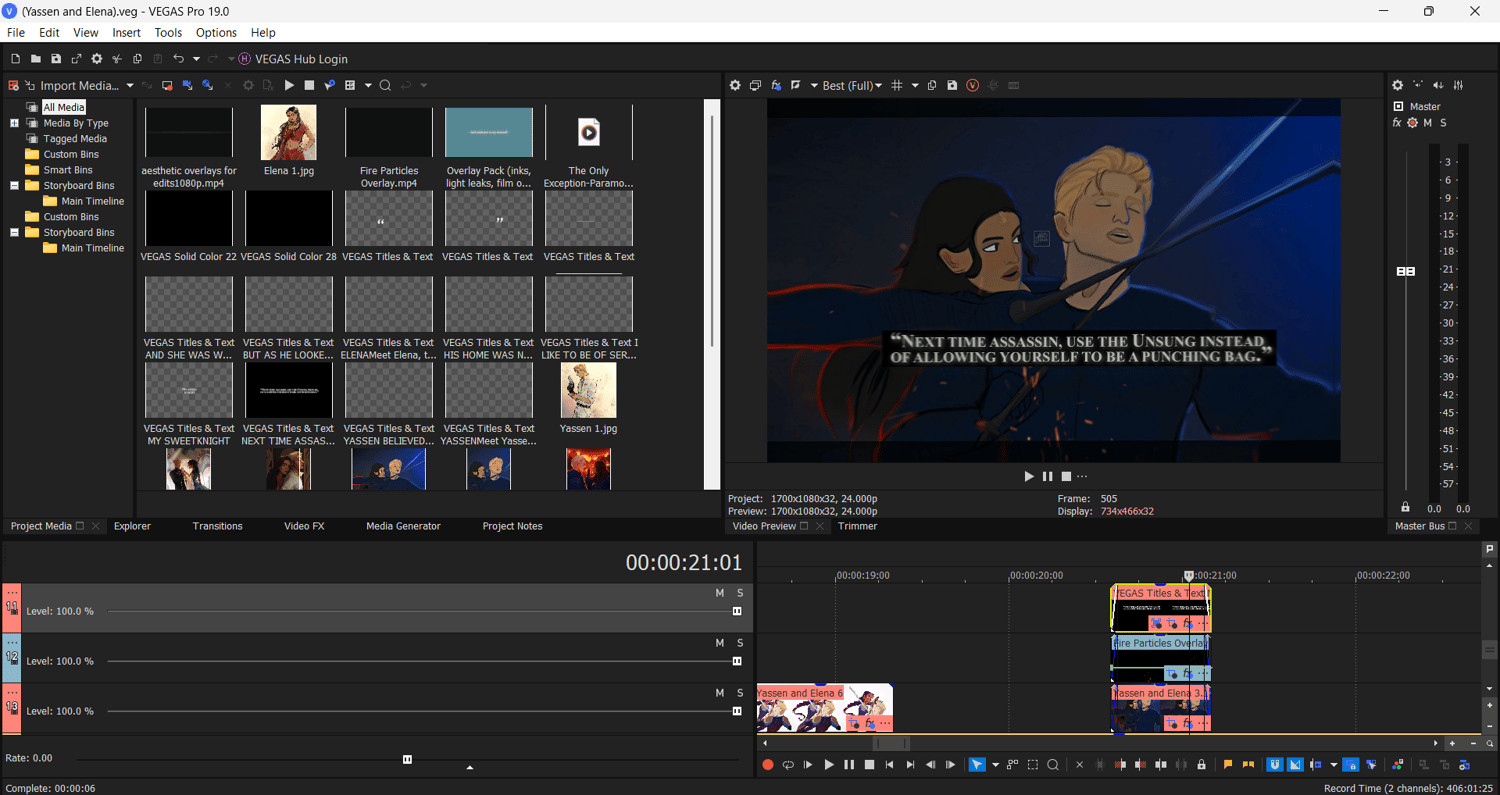1500x795 pixels.
Task: Open the color grading panel icon
Action: pos(1397,765)
